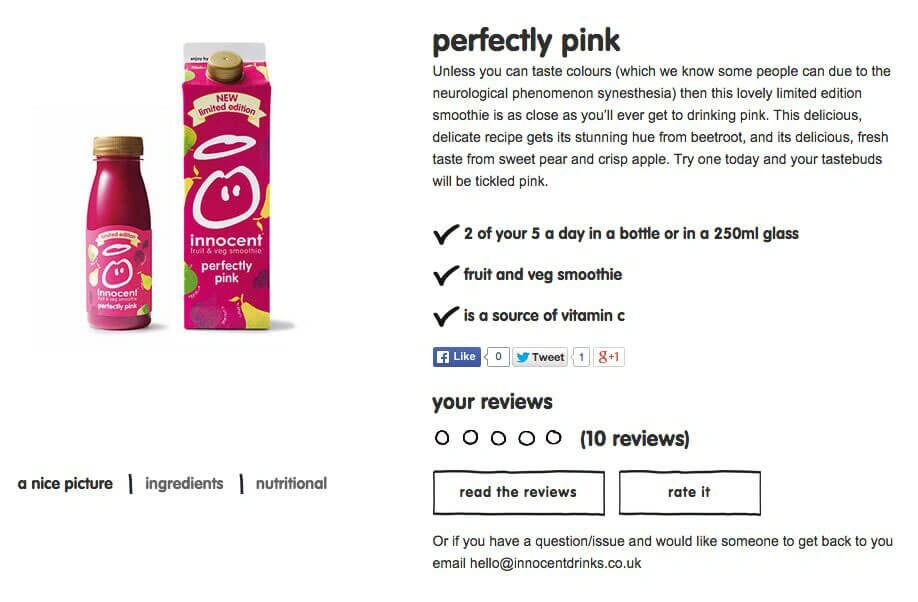Switch to the "a nice picture" tab
This screenshot has height=602, width=918.
click(65, 484)
